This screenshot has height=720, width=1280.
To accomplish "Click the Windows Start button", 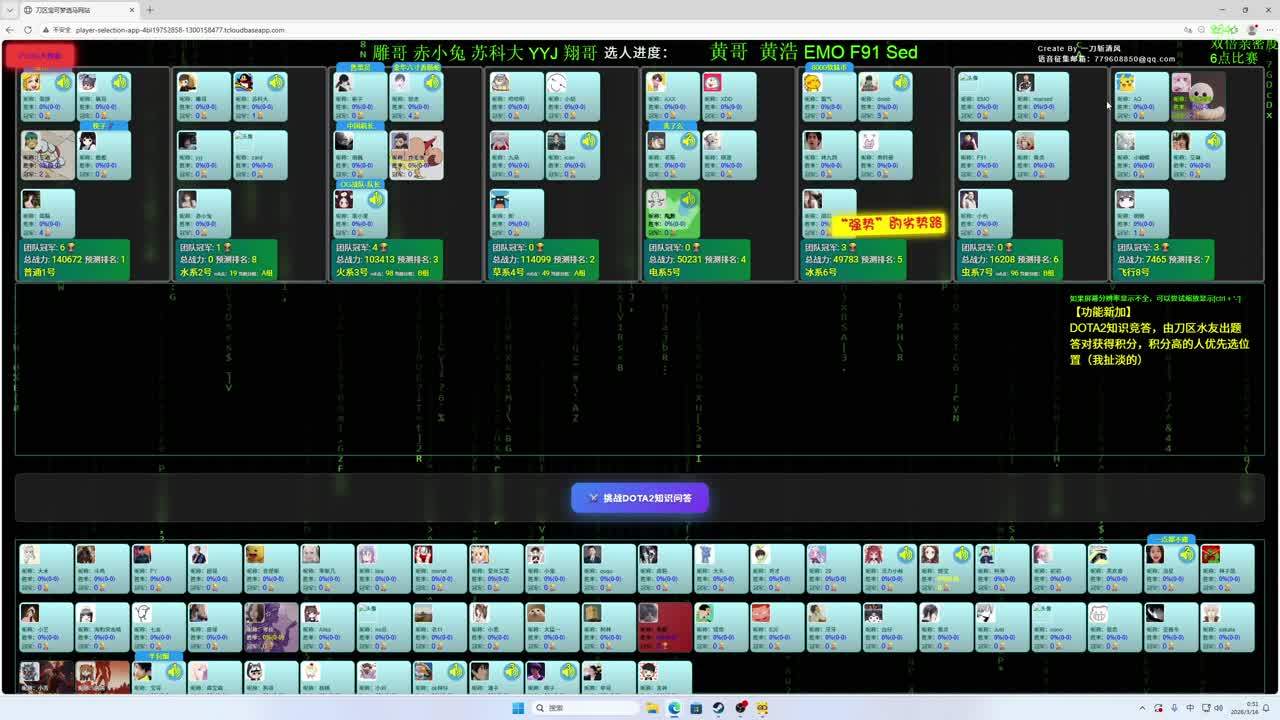I will point(518,708).
